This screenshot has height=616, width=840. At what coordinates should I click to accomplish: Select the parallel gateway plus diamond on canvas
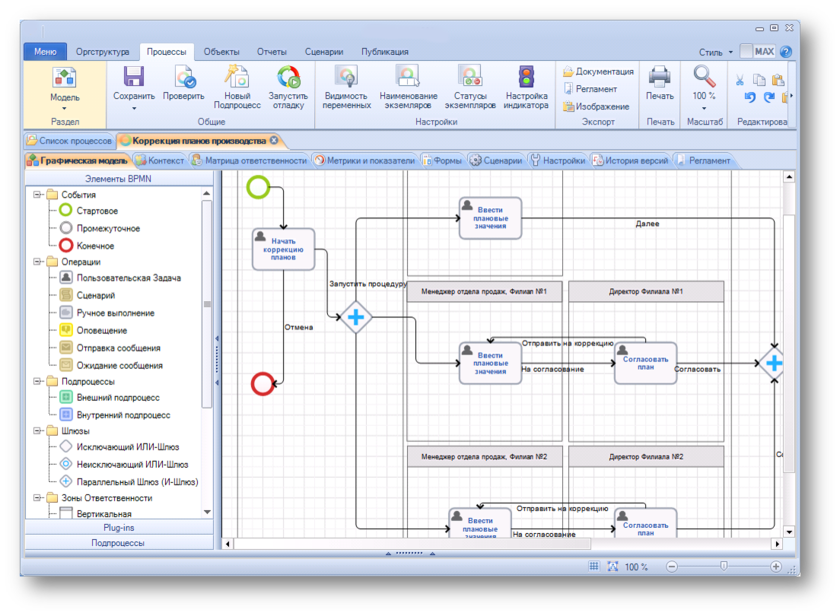pos(355,318)
